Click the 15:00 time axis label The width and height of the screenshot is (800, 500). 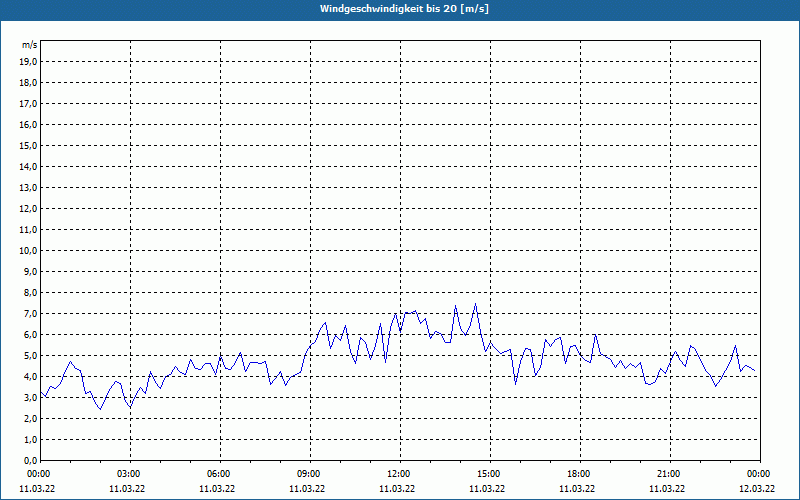tap(490, 474)
